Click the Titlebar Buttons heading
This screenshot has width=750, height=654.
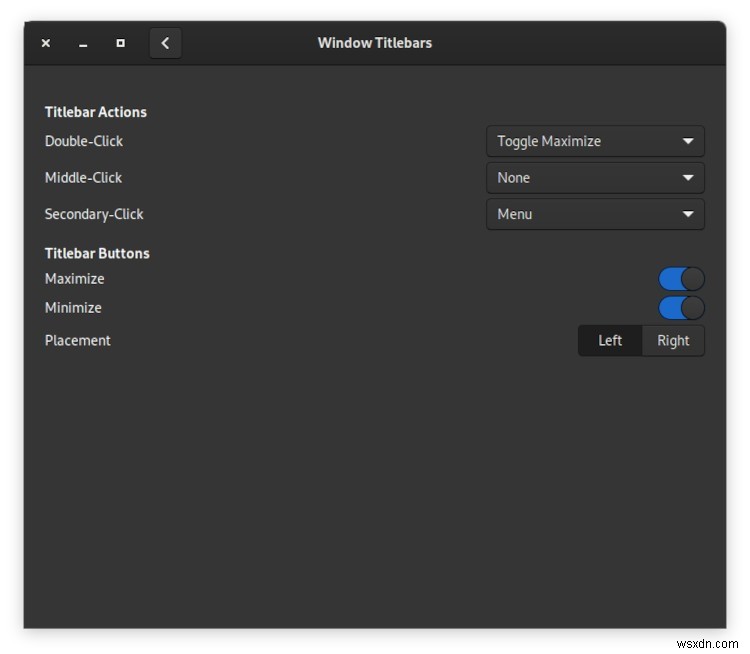pos(97,253)
